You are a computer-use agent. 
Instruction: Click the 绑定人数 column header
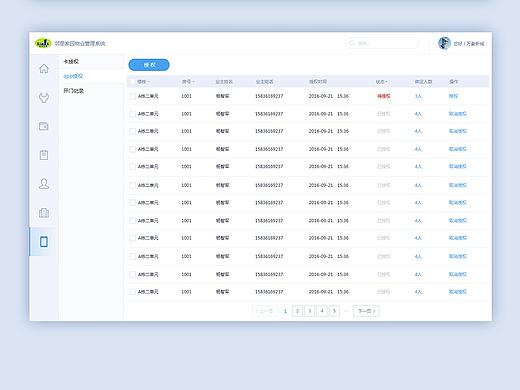423,82
